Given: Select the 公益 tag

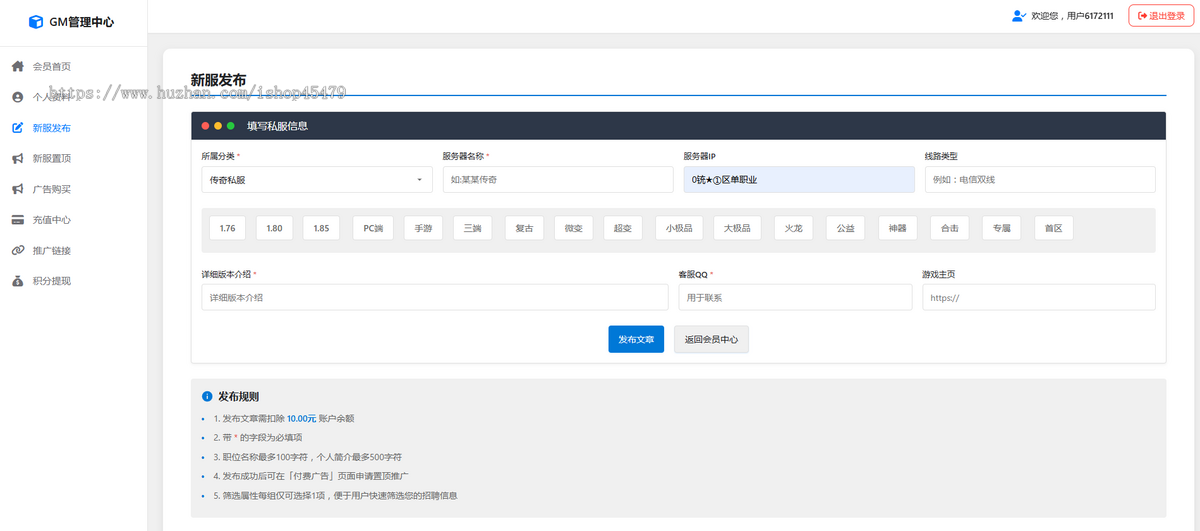Looking at the screenshot, I should [846, 228].
